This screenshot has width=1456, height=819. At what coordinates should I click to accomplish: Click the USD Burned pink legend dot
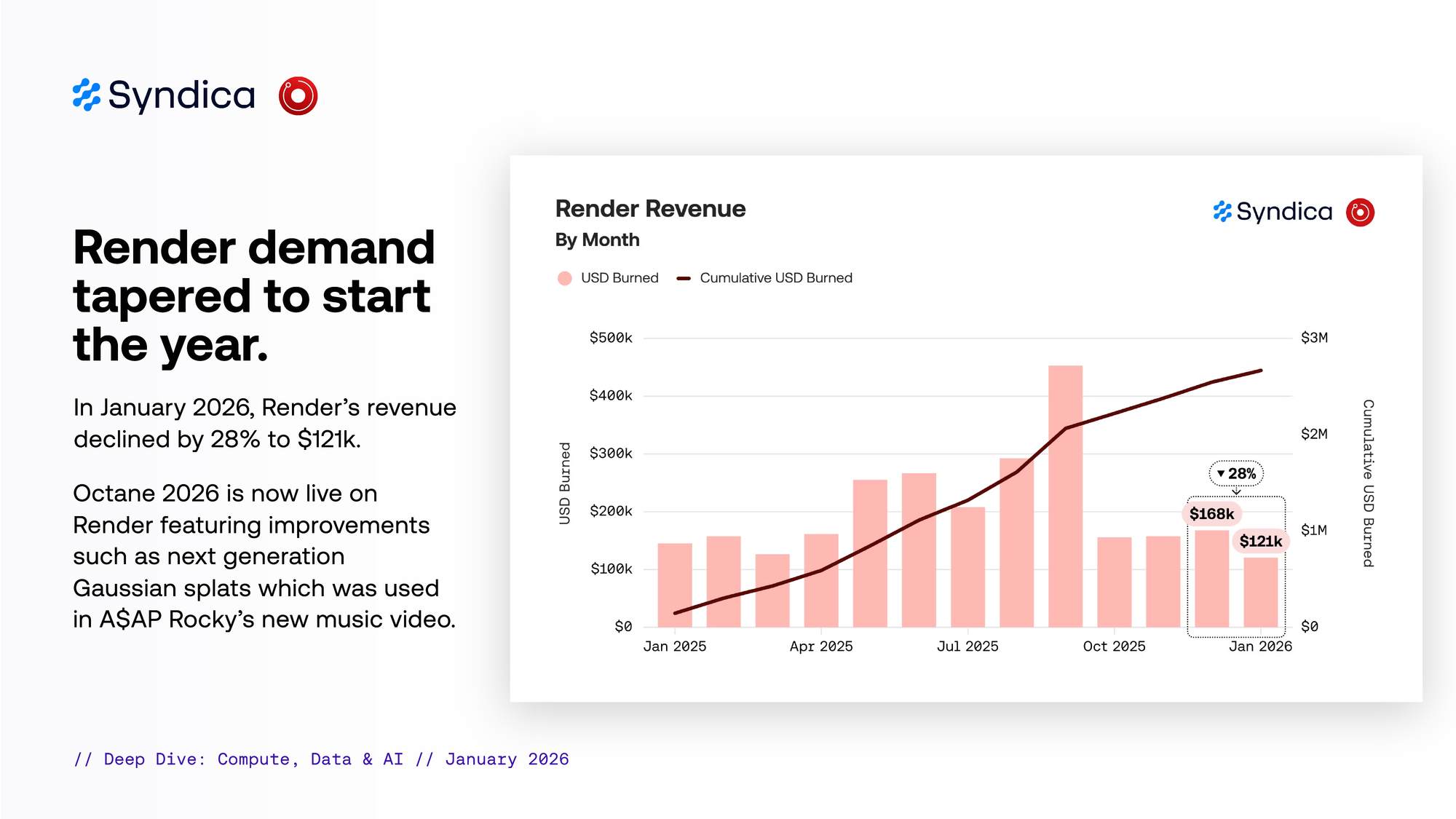click(x=564, y=278)
